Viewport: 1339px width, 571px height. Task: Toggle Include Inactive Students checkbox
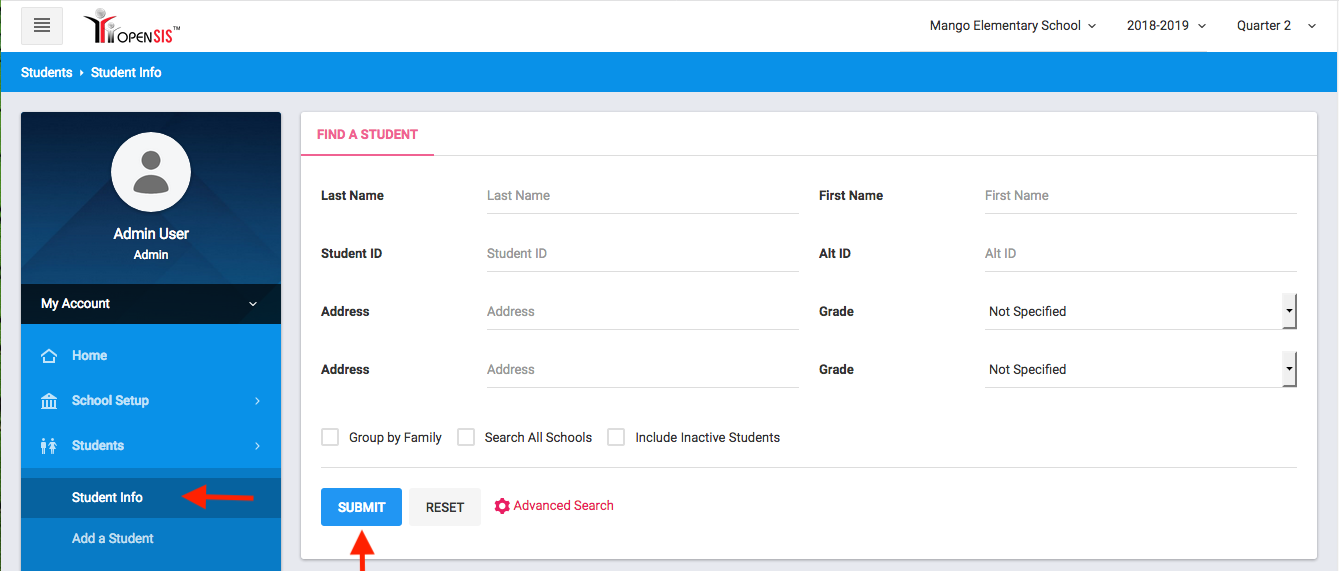pos(616,437)
